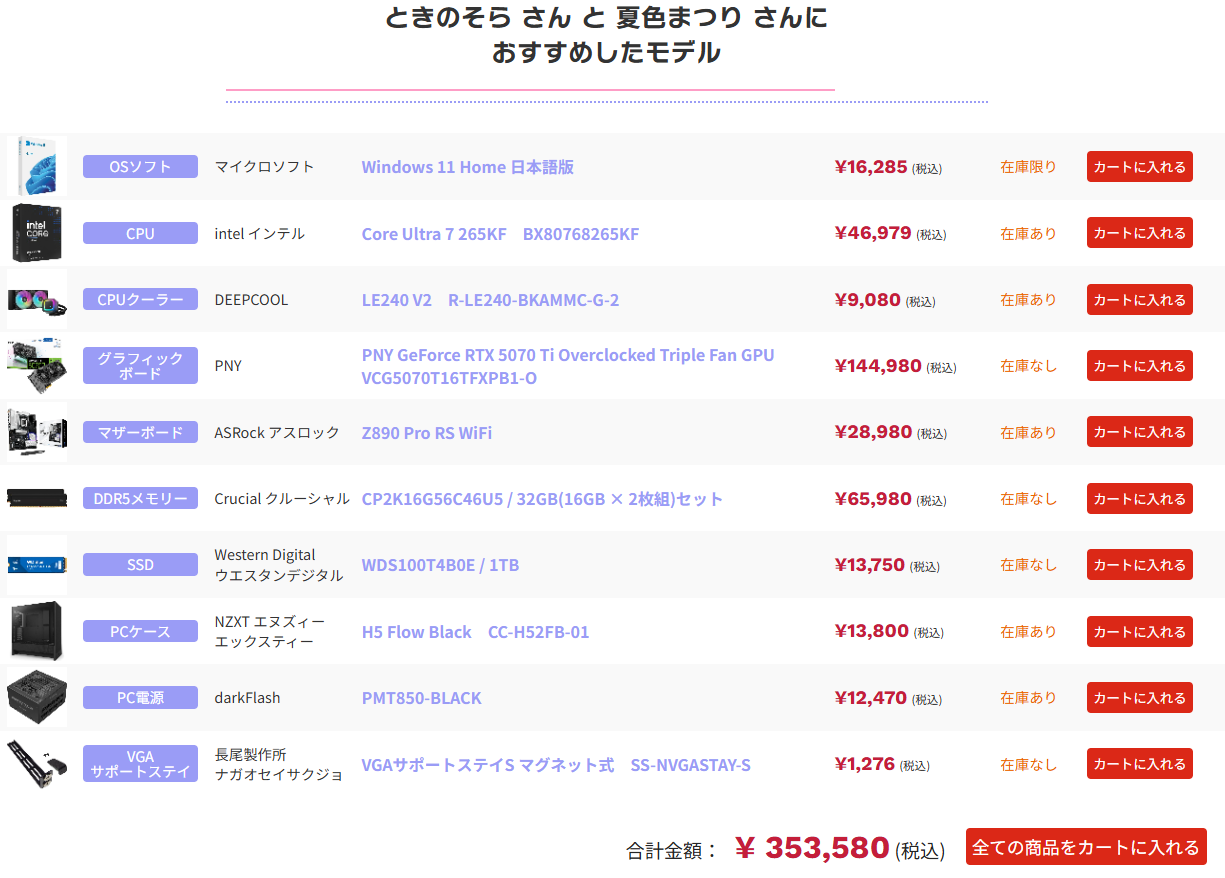Open the Z890 Pro RS WiFi link
Viewport: 1225px width, 878px height.
pyautogui.click(x=427, y=433)
